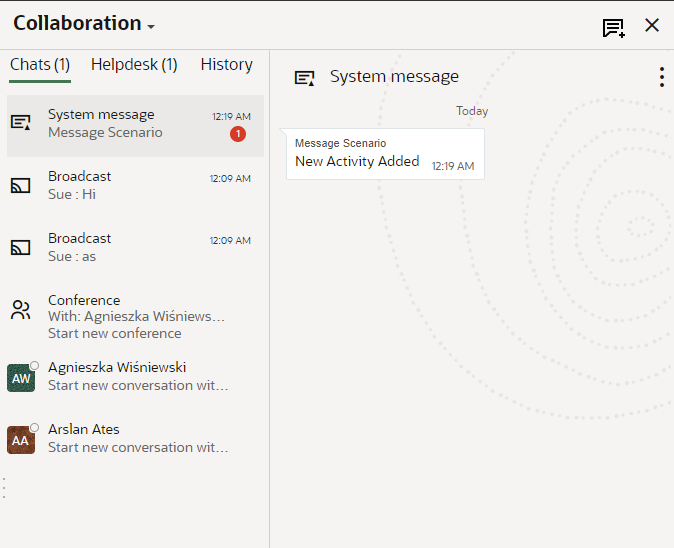This screenshot has width=674, height=548.
Task: Click 'Start new conference' link
Action: coord(115,333)
